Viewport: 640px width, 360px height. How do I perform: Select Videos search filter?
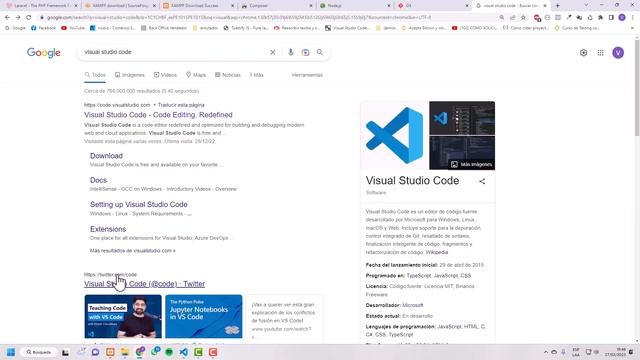click(x=165, y=75)
